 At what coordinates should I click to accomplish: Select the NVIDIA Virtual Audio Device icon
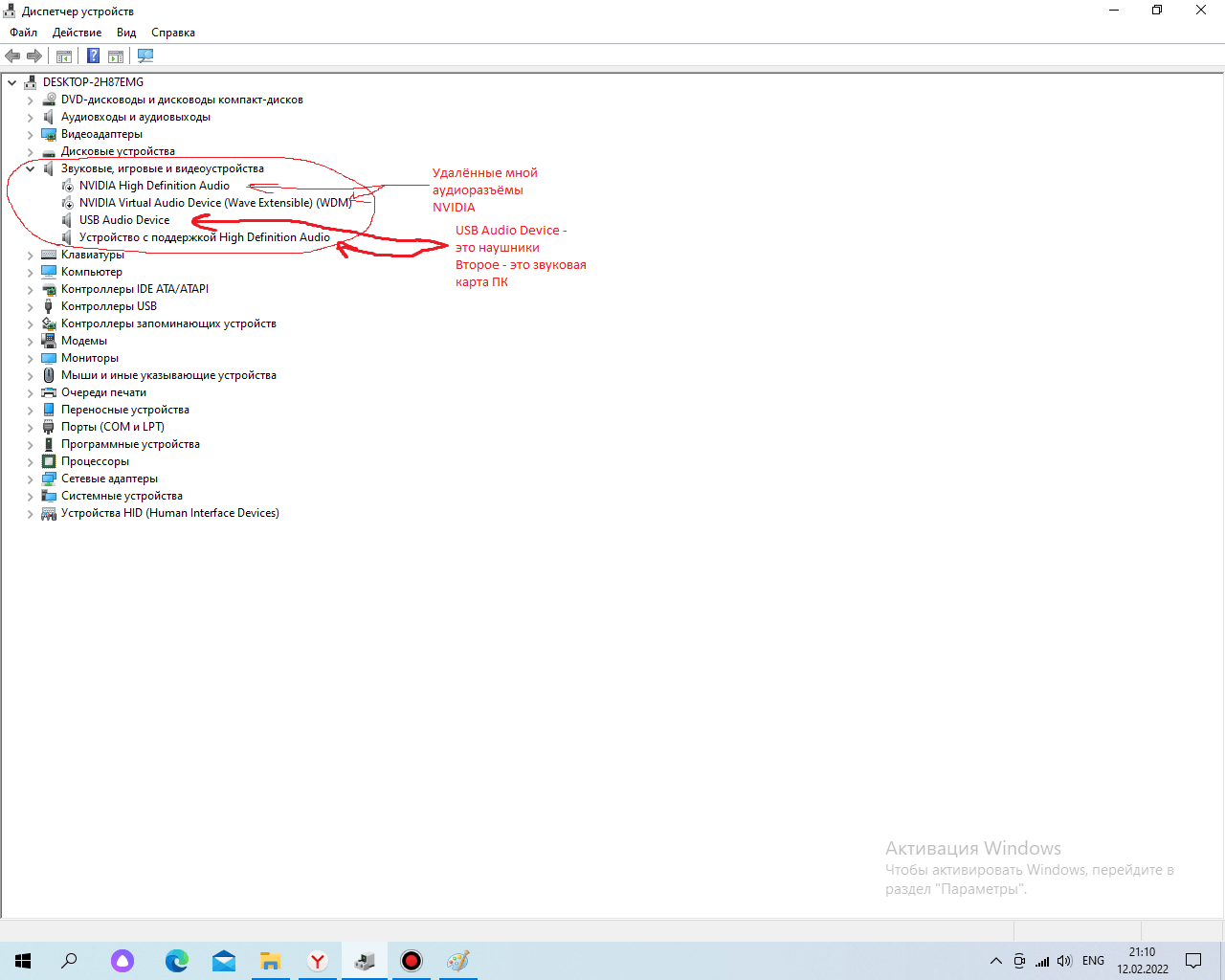(67, 203)
